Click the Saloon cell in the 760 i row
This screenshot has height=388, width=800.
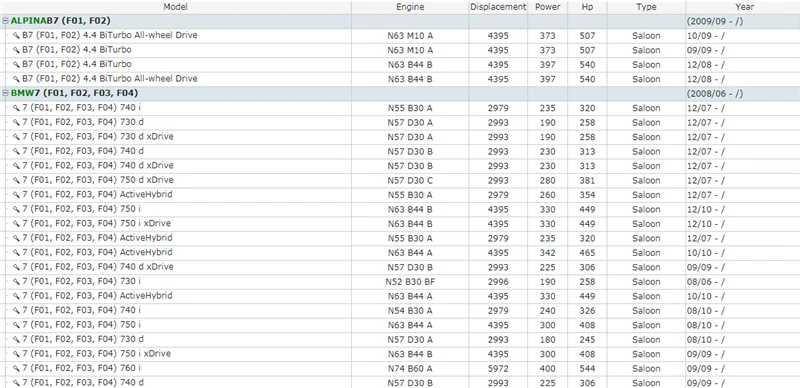pyautogui.click(x=646, y=369)
